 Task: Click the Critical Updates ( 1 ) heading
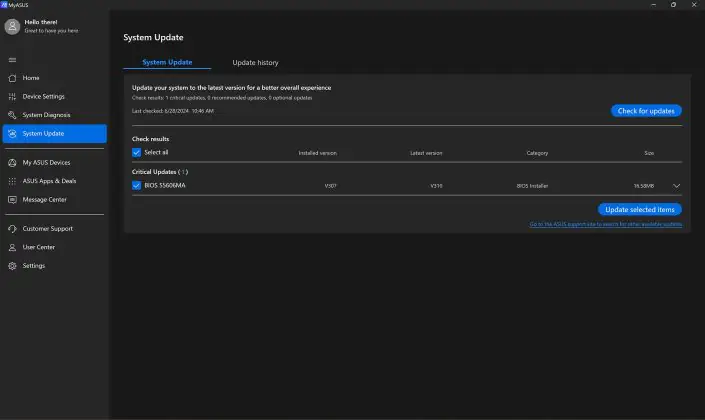pos(160,172)
